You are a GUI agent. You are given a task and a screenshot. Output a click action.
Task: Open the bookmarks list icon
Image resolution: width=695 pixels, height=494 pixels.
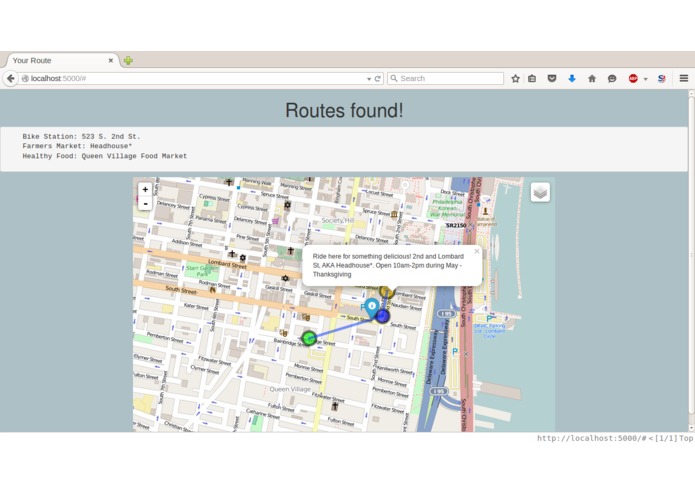532,78
